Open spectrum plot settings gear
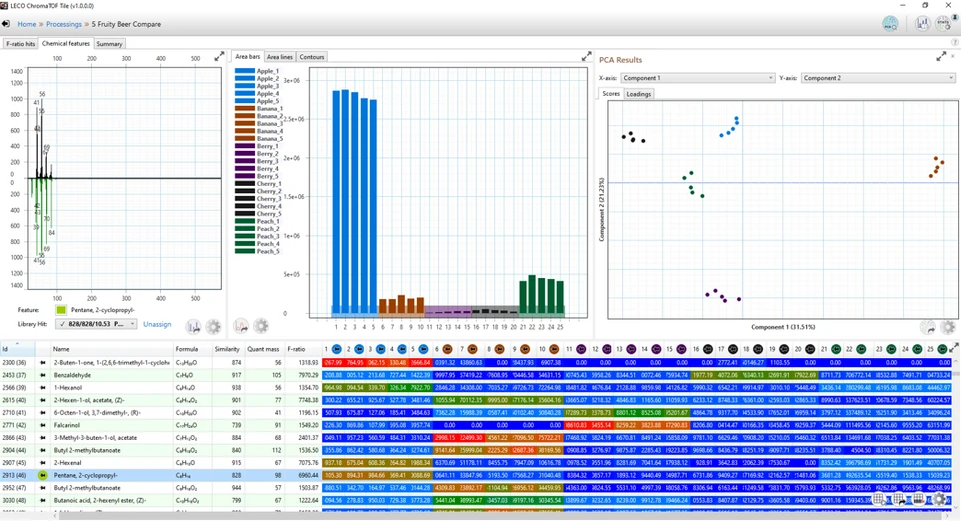The width and height of the screenshot is (961, 521). pos(213,326)
